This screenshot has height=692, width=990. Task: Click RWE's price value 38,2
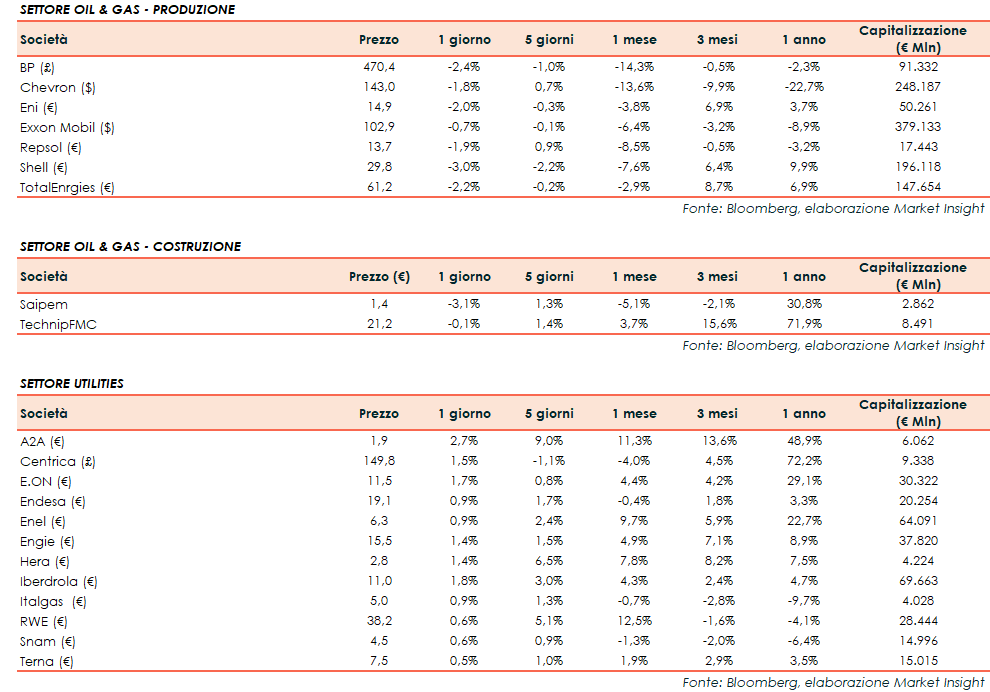pyautogui.click(x=378, y=621)
